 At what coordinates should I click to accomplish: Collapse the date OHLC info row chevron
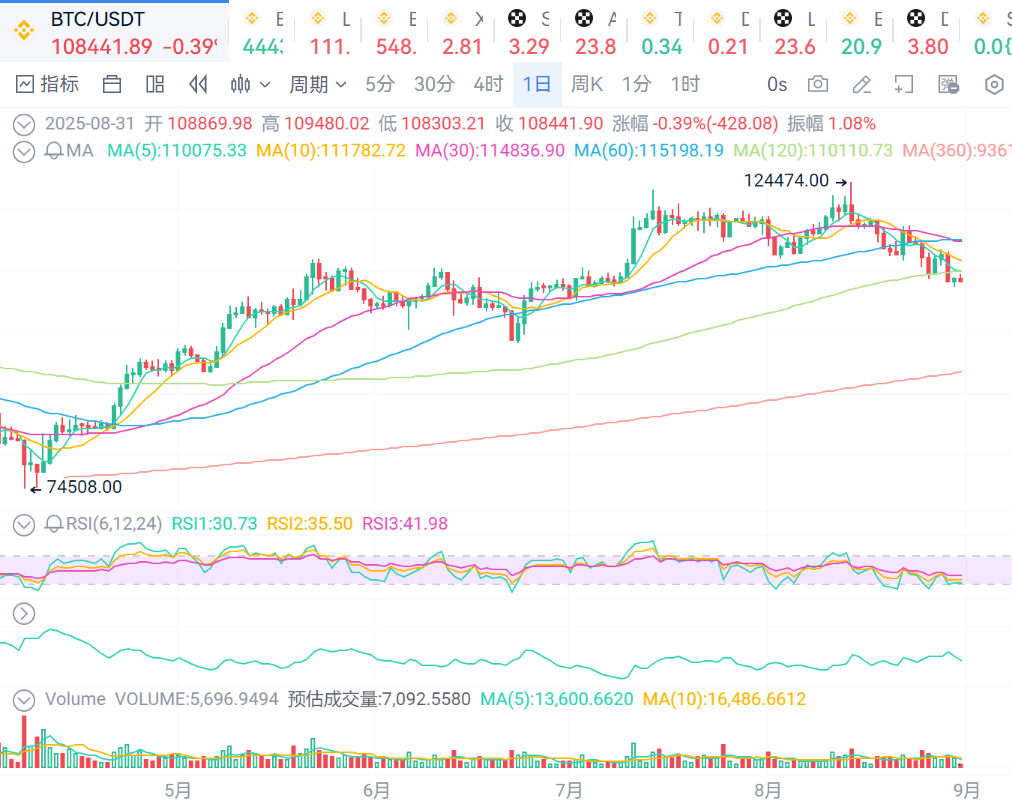24,124
